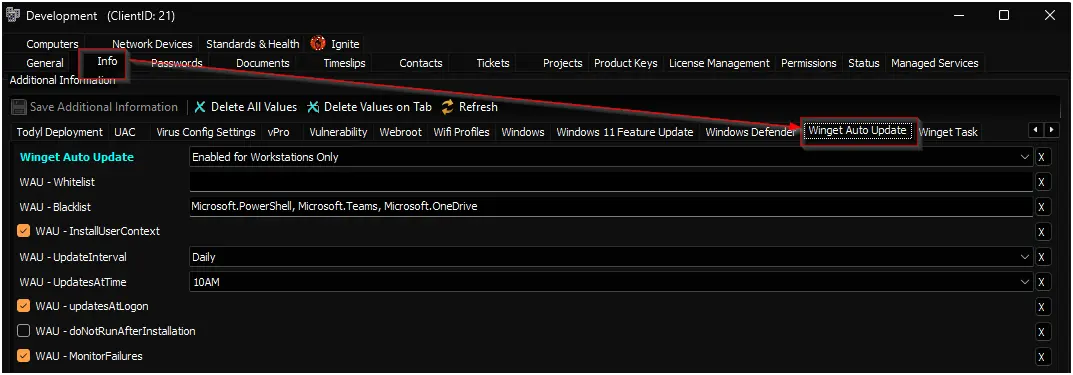Click Delete All Values X icon

[x=200, y=107]
